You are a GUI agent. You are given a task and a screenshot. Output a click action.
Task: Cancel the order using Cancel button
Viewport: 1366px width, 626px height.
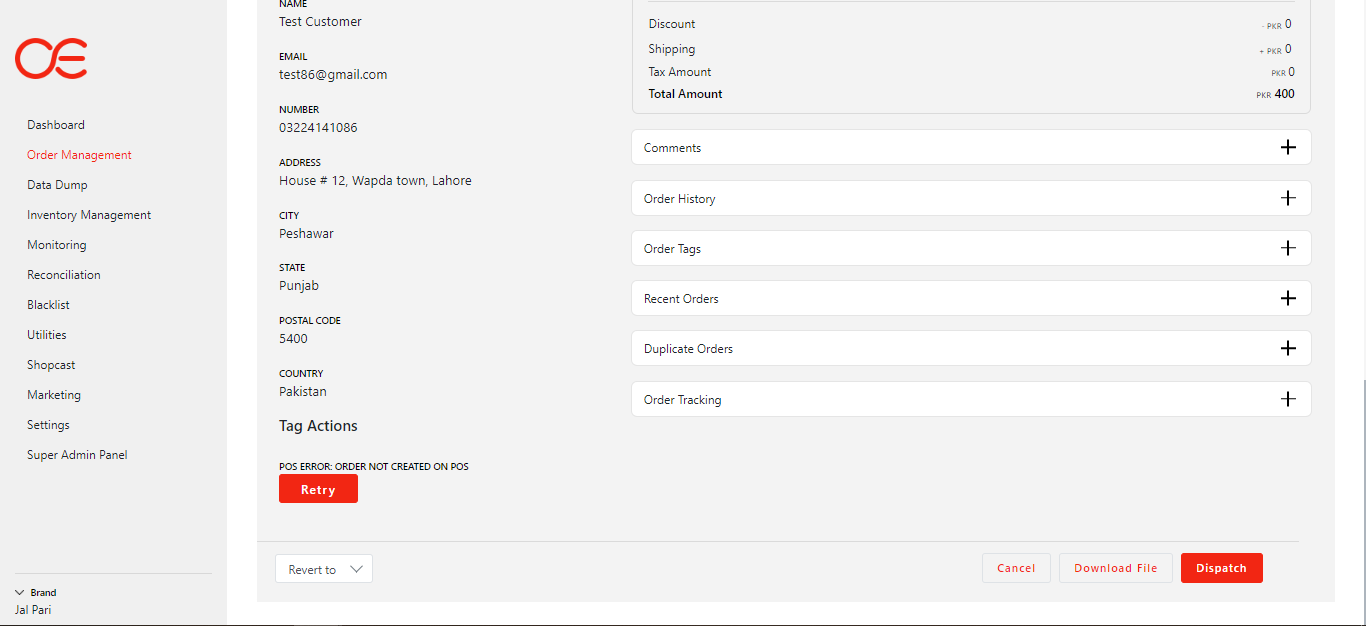[x=1016, y=568]
